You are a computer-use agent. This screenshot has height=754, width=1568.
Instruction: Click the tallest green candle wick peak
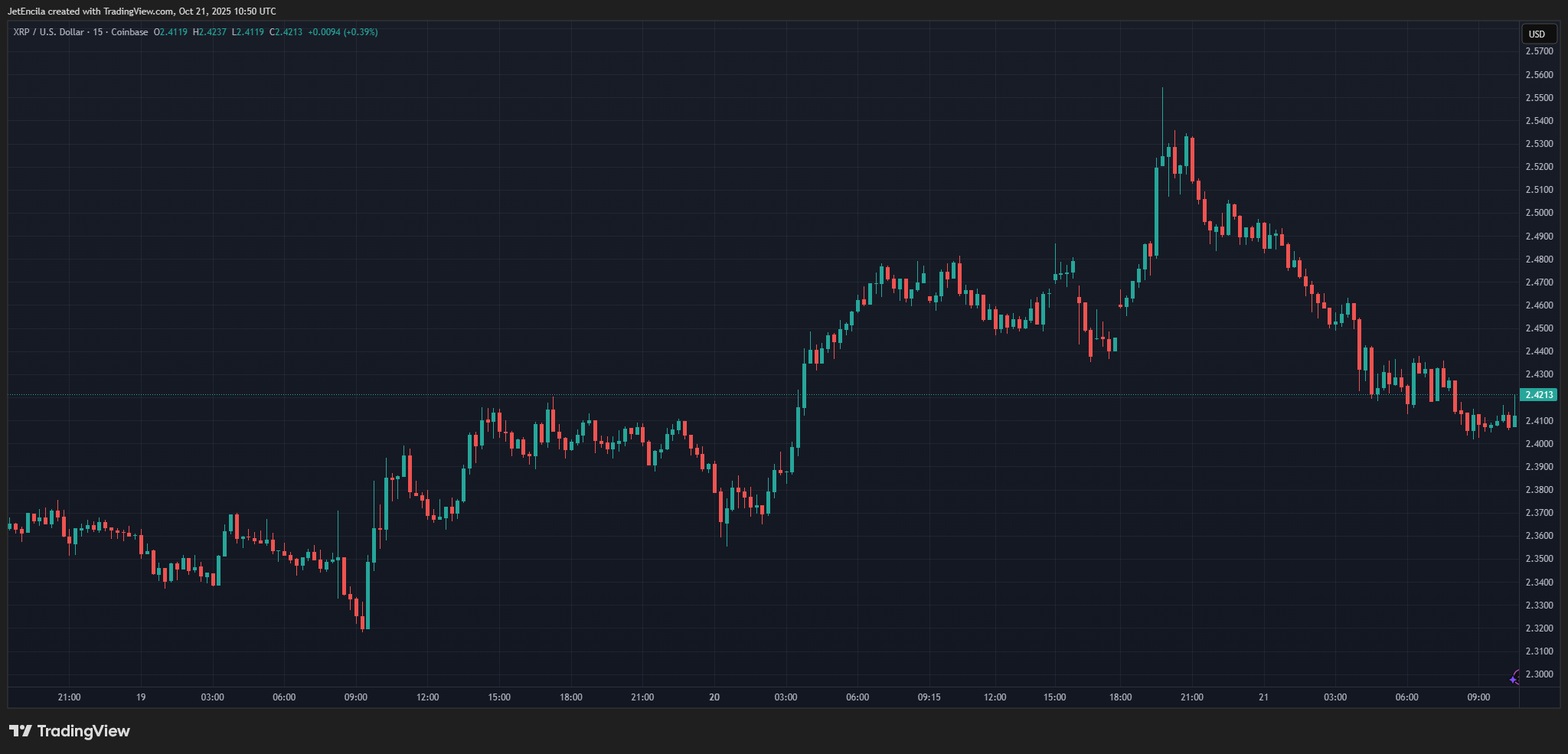pos(1162,89)
